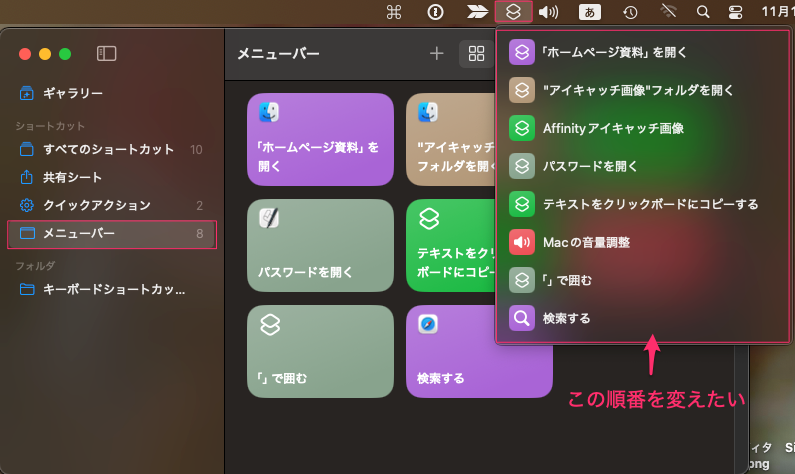Click the Spotlight search magnifier icon

(x=703, y=13)
